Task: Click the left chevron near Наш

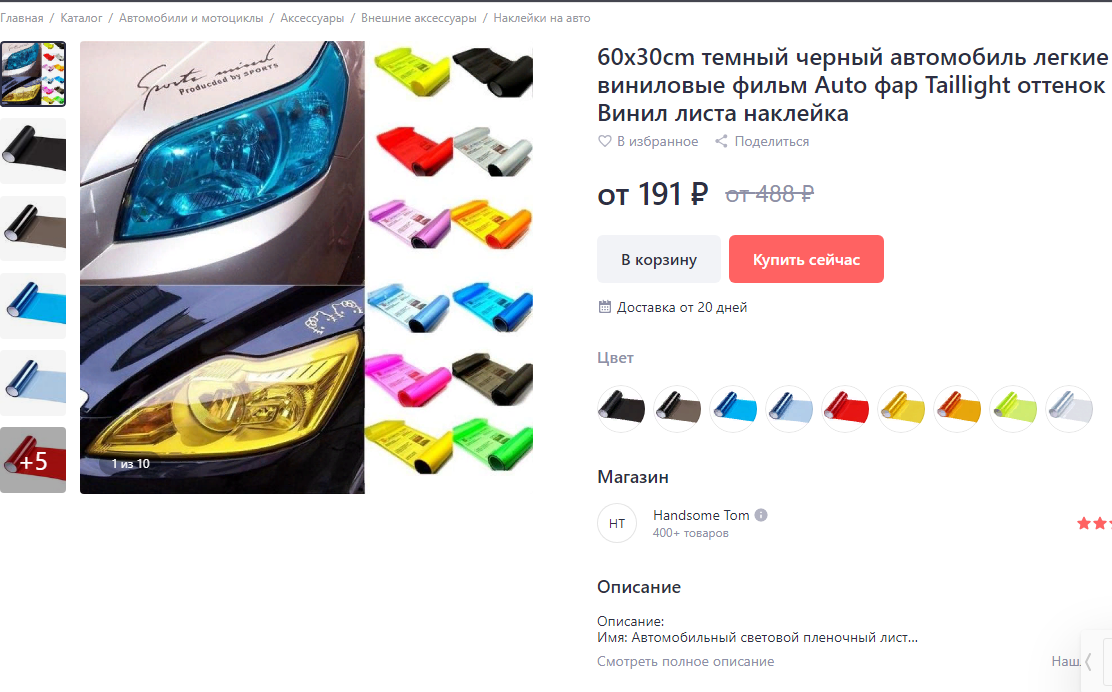Action: [1088, 662]
